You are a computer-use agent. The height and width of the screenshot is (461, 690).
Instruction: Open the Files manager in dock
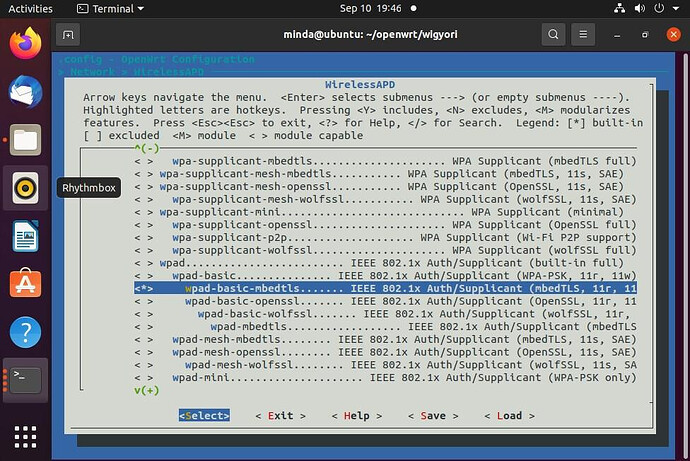26,140
